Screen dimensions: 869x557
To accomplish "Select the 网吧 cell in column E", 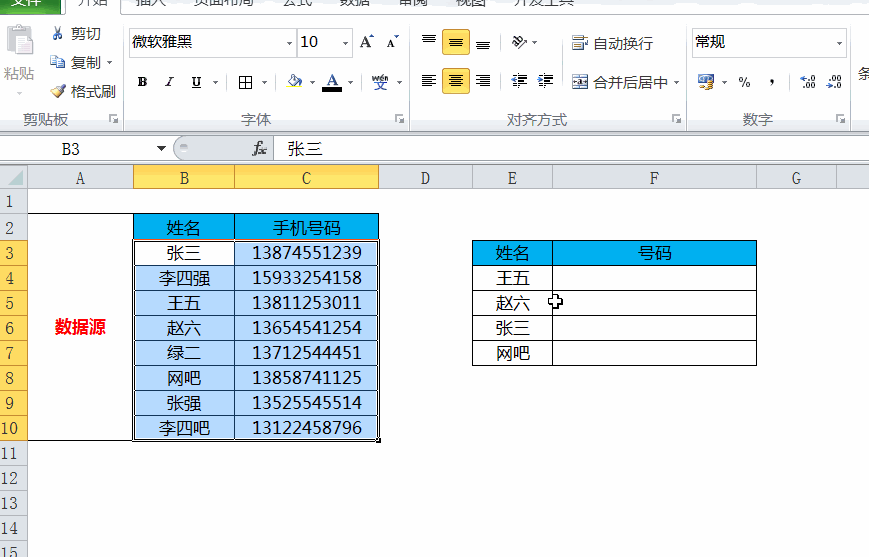I will (x=513, y=353).
